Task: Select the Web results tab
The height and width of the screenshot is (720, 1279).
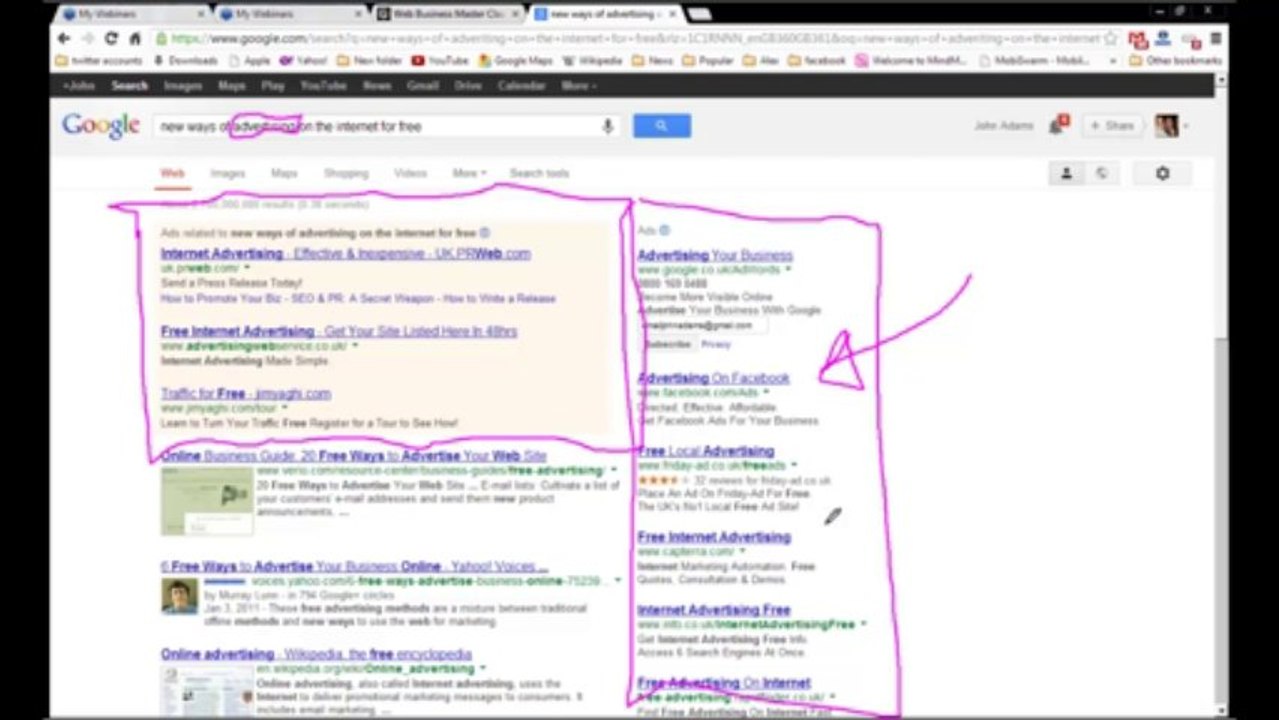Action: pos(172,173)
